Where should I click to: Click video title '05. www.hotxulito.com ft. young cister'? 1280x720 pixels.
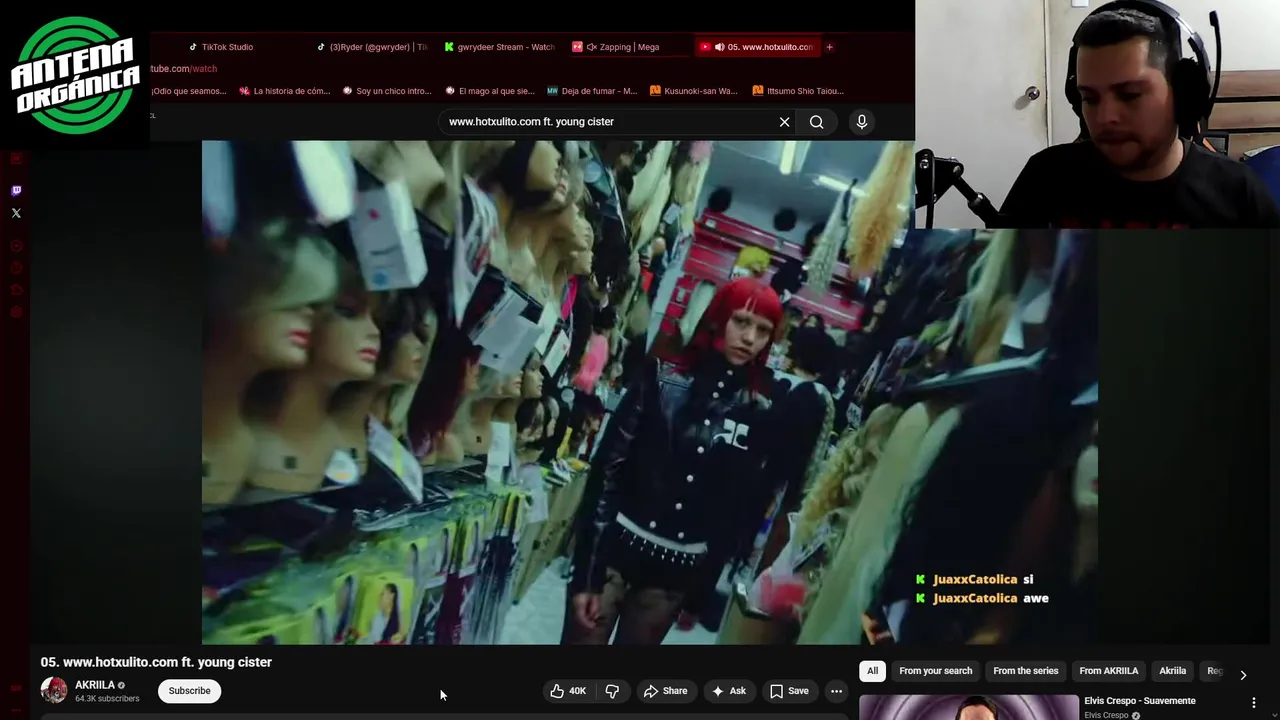coord(156,662)
